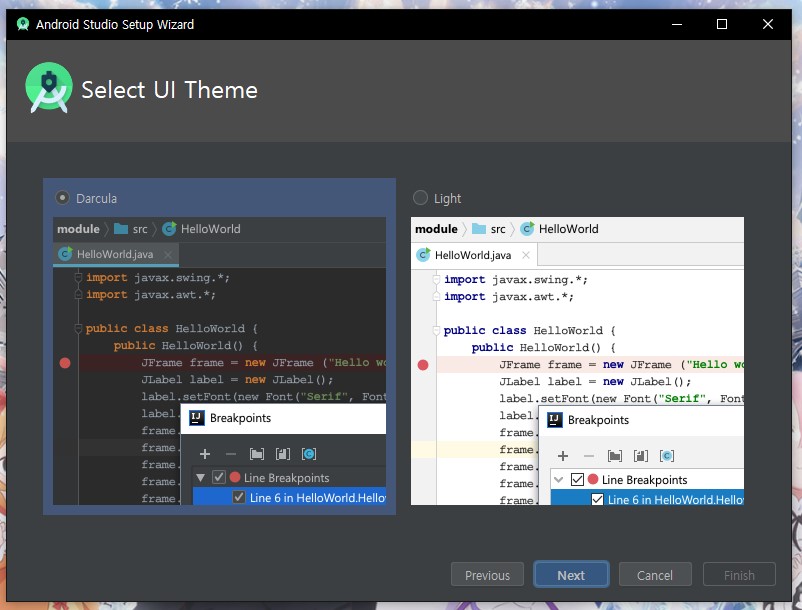The image size is (802, 610).
Task: Click the Android Studio logo in header
Action: 49,88
